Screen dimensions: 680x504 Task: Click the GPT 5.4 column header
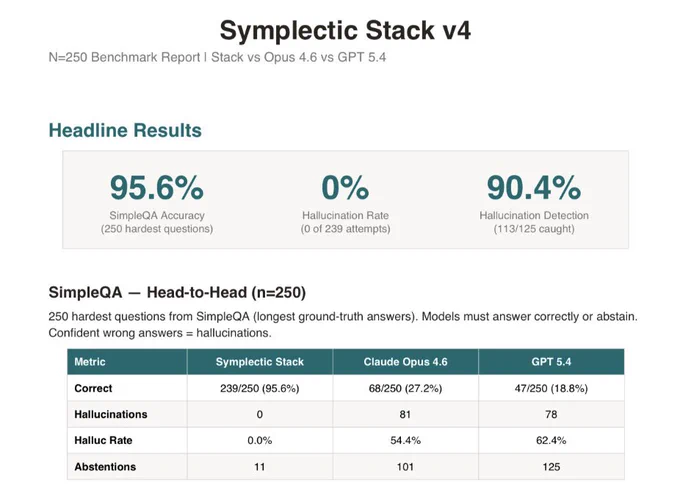coord(551,362)
